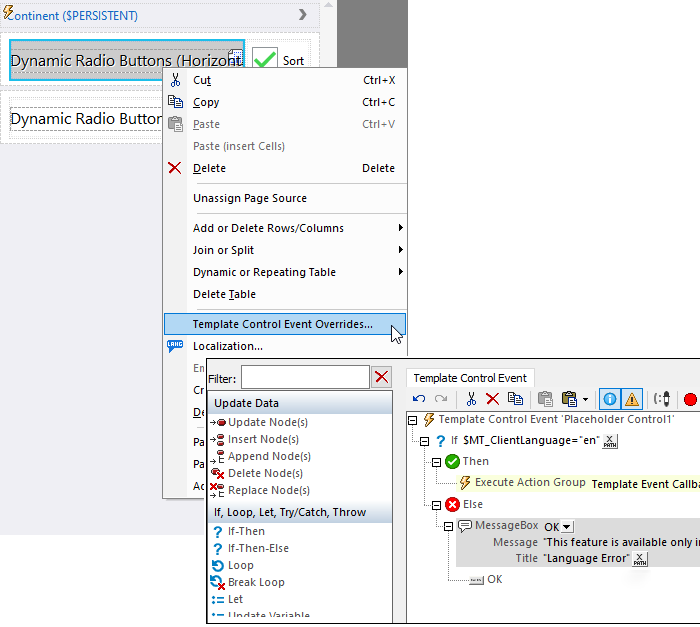Collapse the Then branch in the action tree

click(x=436, y=461)
